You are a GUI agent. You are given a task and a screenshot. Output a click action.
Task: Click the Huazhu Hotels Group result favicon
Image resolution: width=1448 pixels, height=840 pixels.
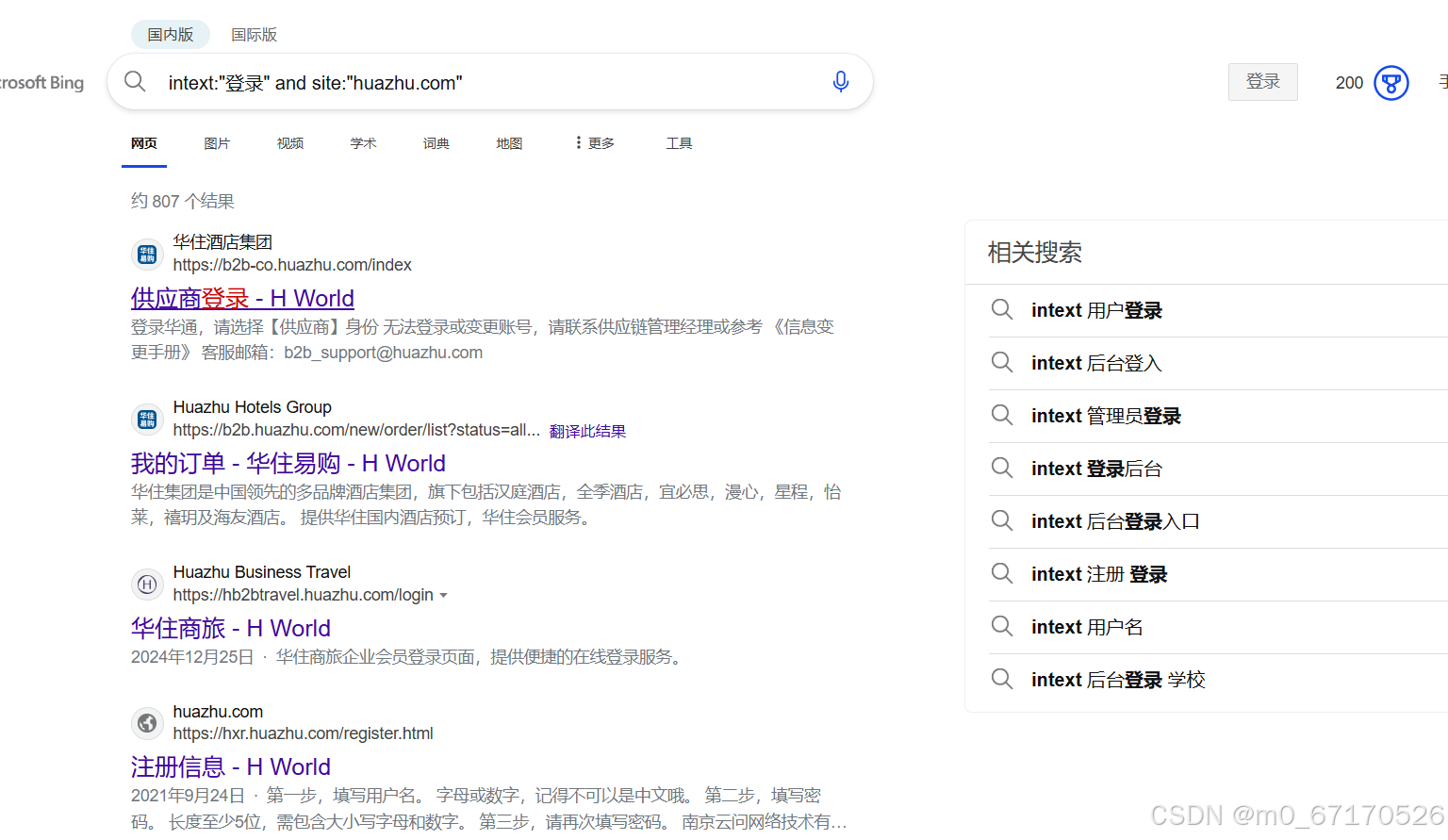[x=147, y=419]
